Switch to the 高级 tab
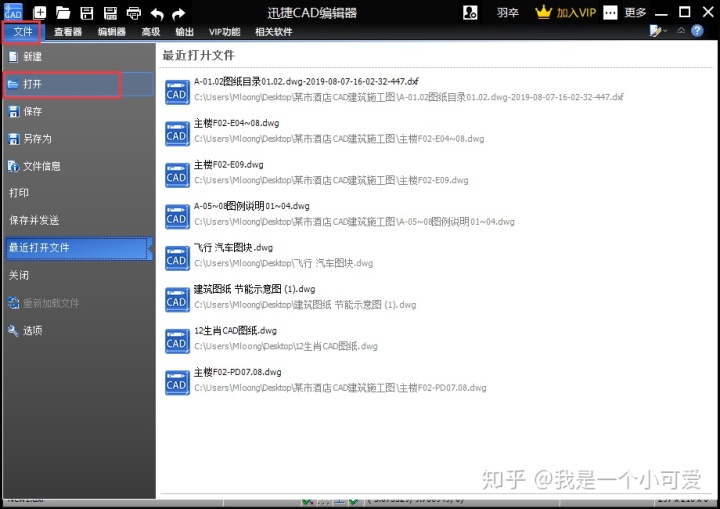This screenshot has width=720, height=509. 151,32
